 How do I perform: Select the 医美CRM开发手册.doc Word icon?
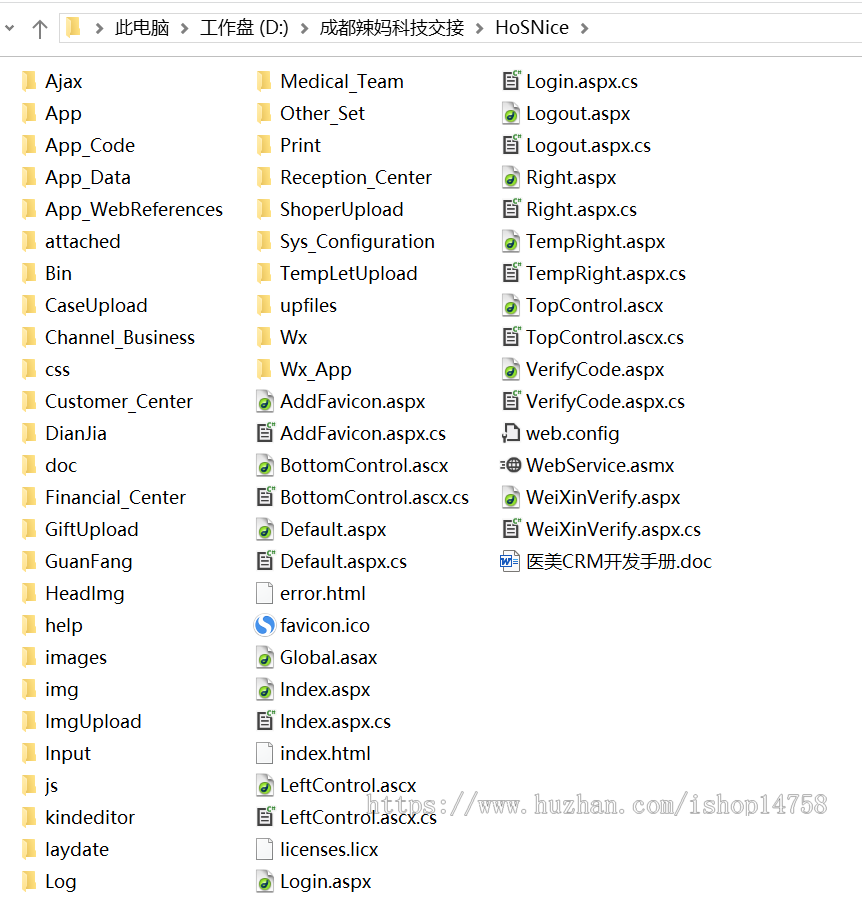pos(510,561)
